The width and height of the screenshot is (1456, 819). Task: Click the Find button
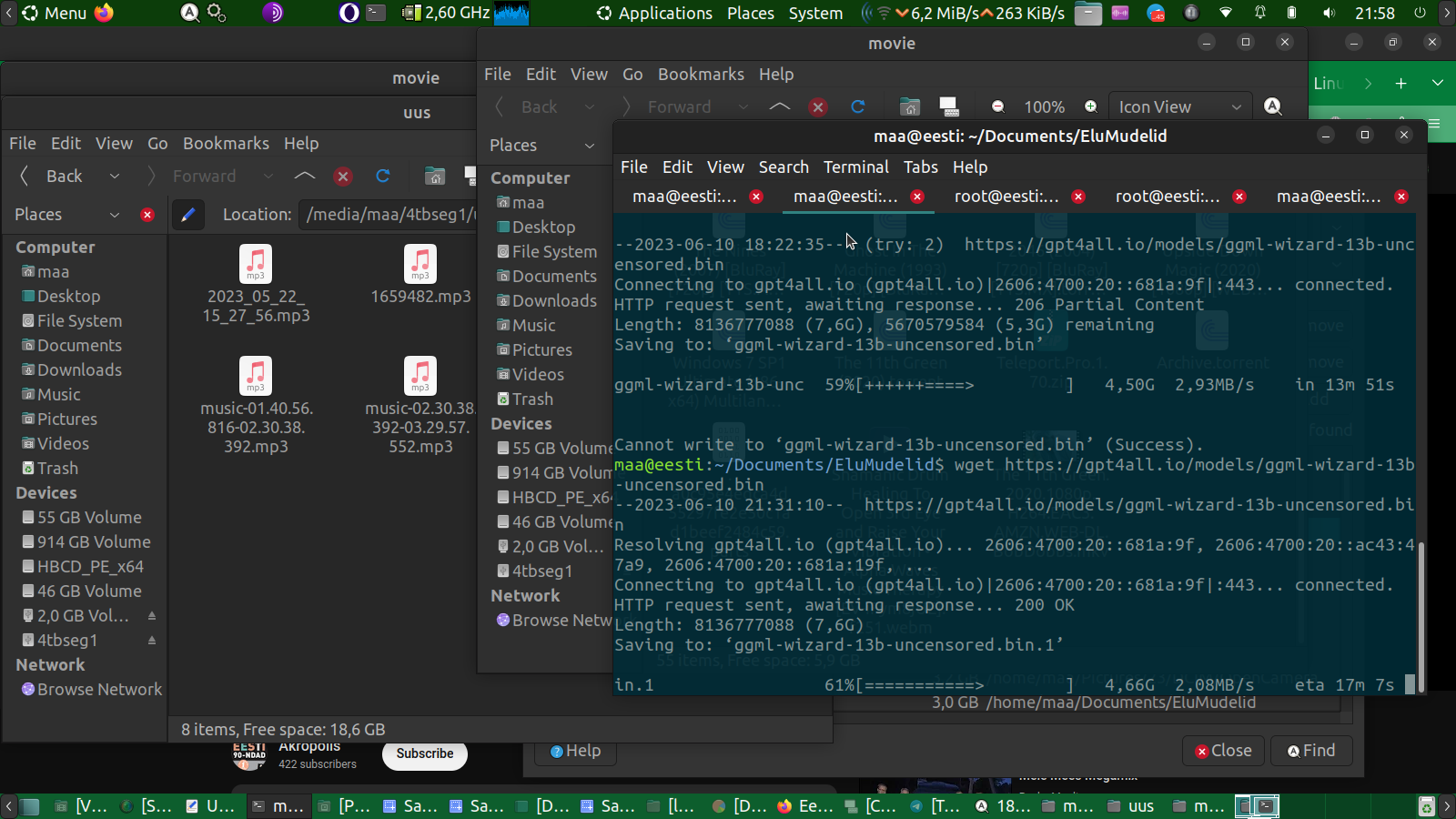click(x=1311, y=751)
